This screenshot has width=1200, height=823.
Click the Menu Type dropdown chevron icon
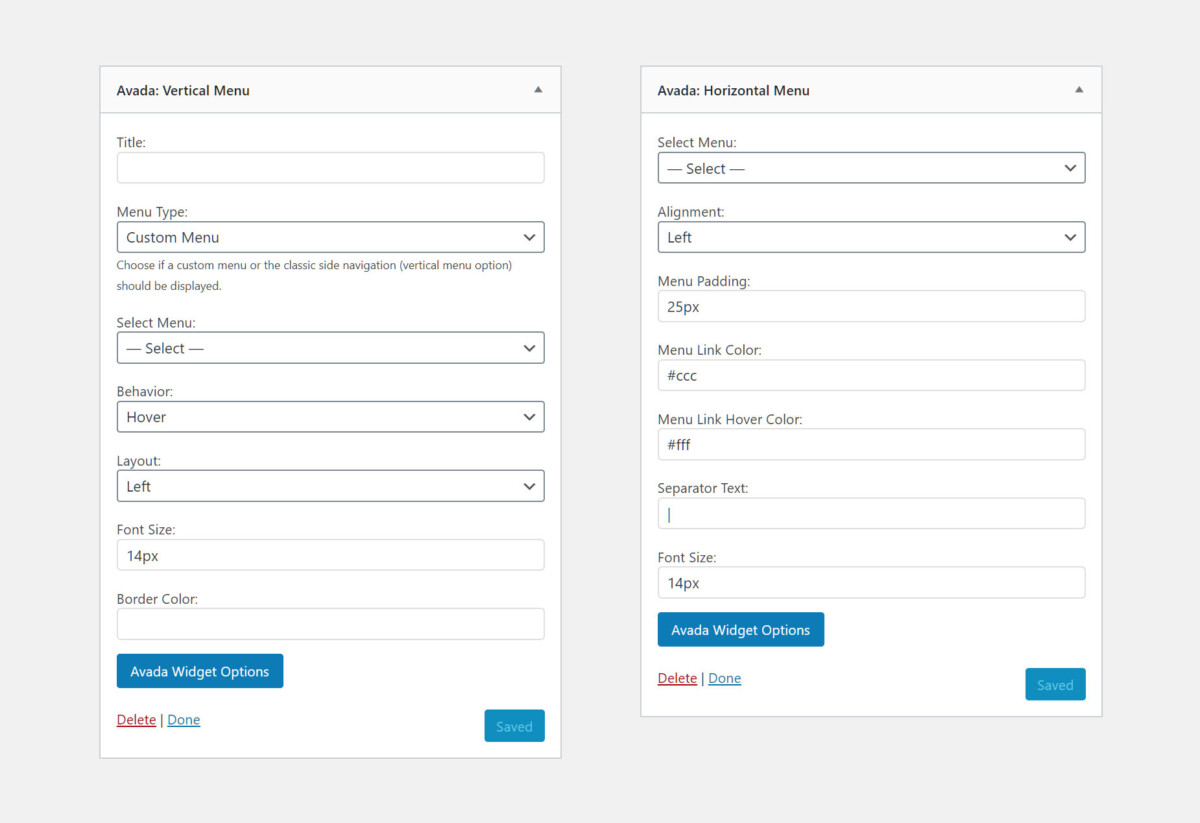[529, 237]
